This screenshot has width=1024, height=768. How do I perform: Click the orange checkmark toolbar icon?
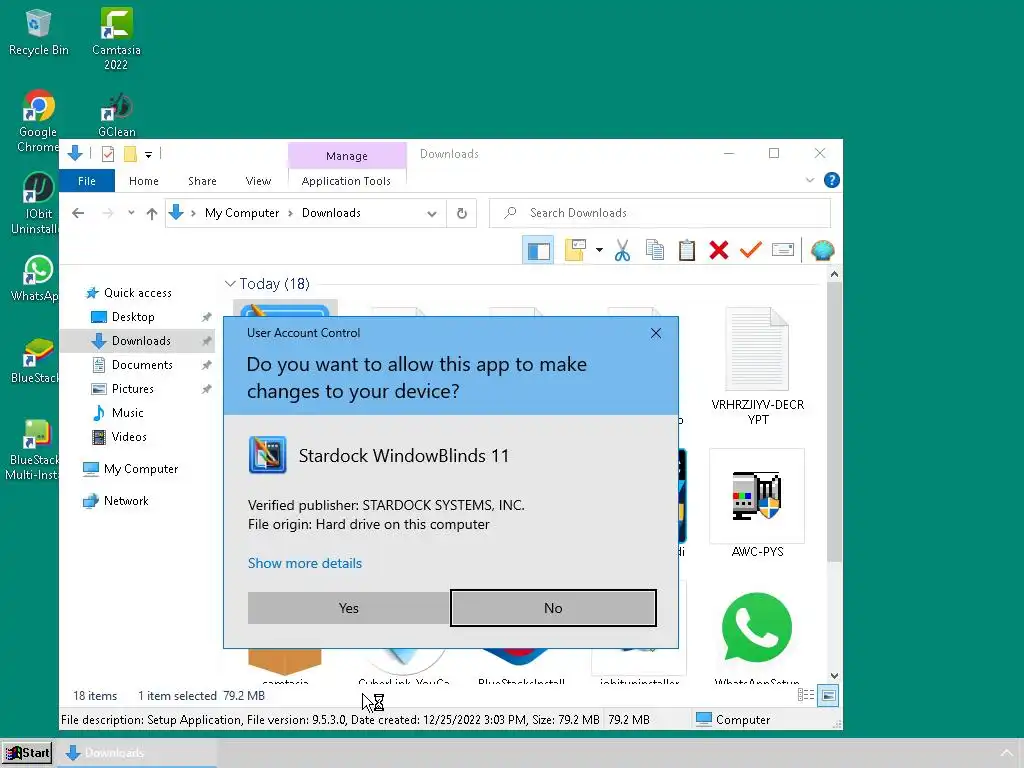point(750,249)
